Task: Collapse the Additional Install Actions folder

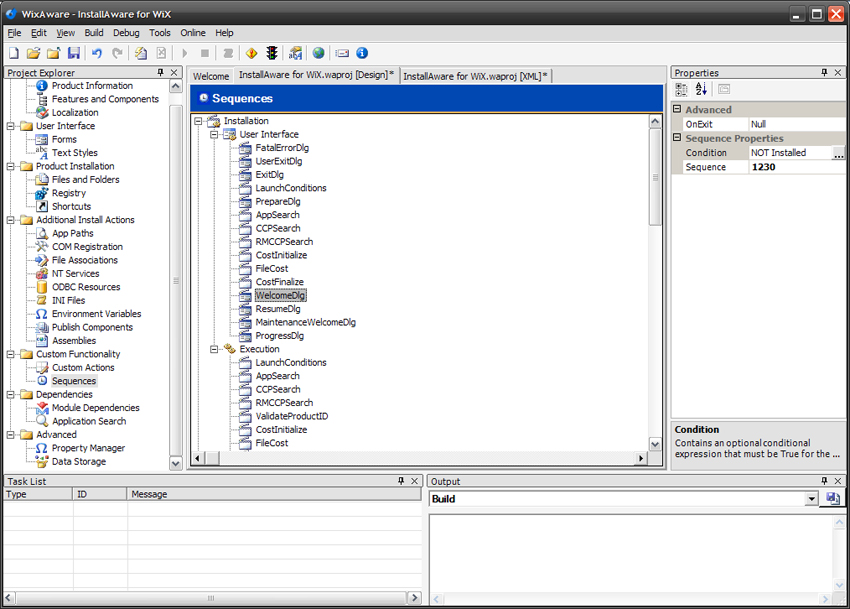Action: point(10,220)
